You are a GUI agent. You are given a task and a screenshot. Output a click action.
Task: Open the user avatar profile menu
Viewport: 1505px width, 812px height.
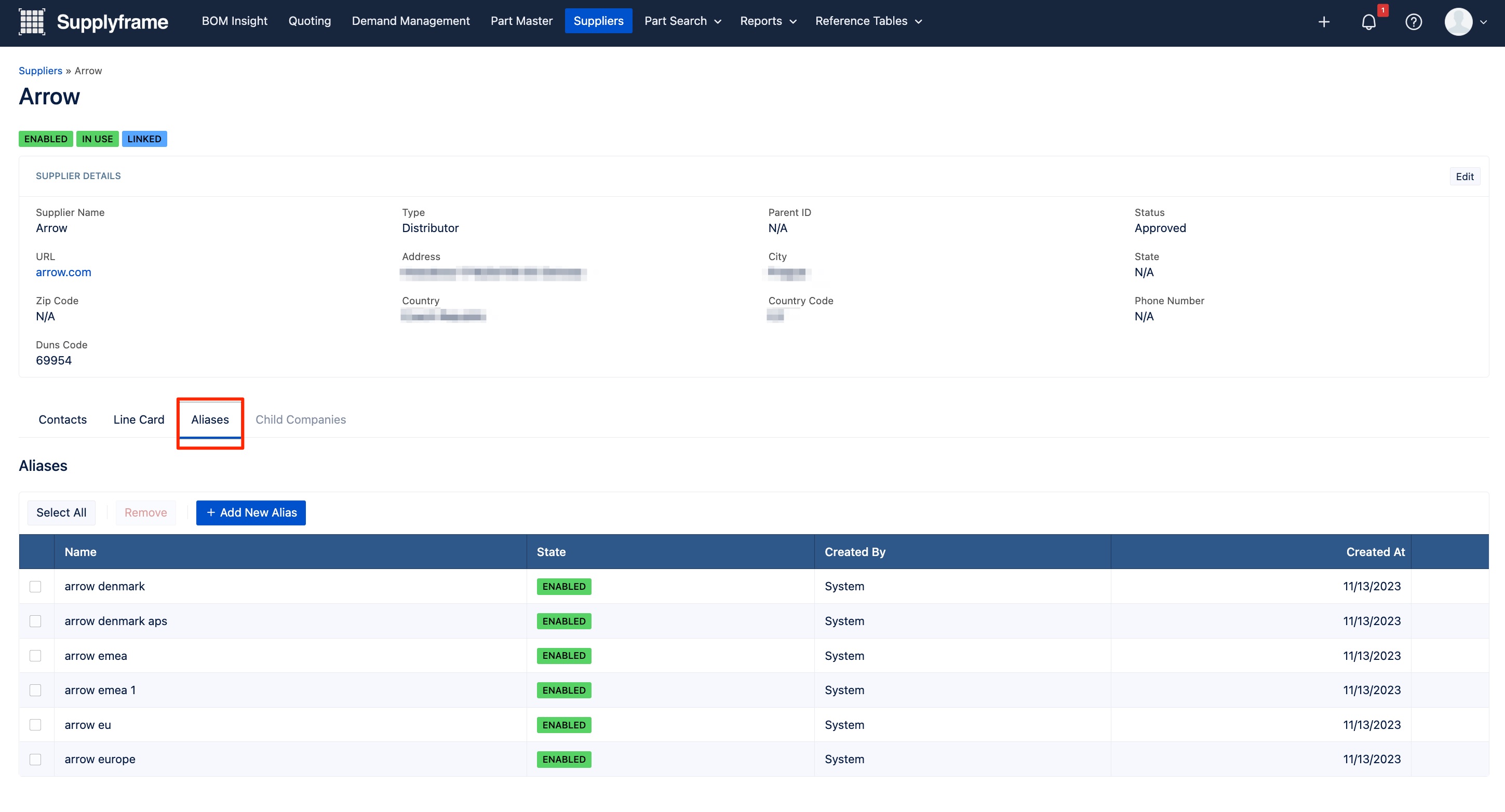[x=1458, y=22]
